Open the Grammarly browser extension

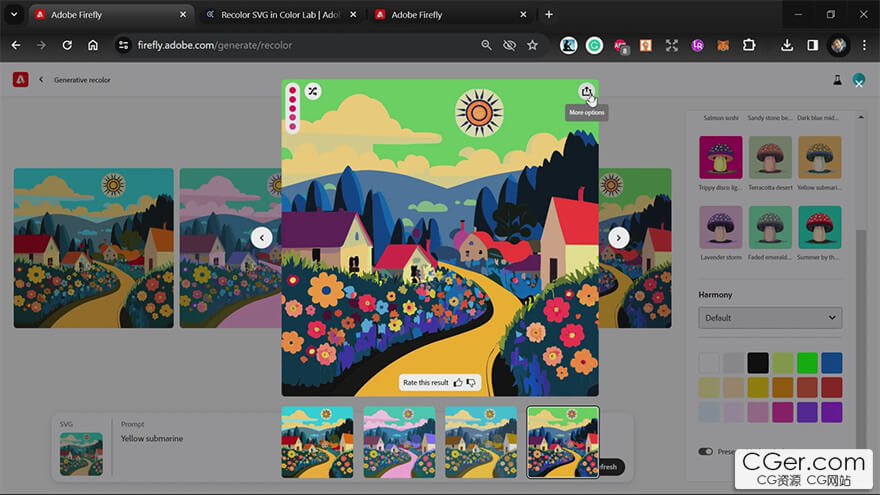(x=594, y=45)
